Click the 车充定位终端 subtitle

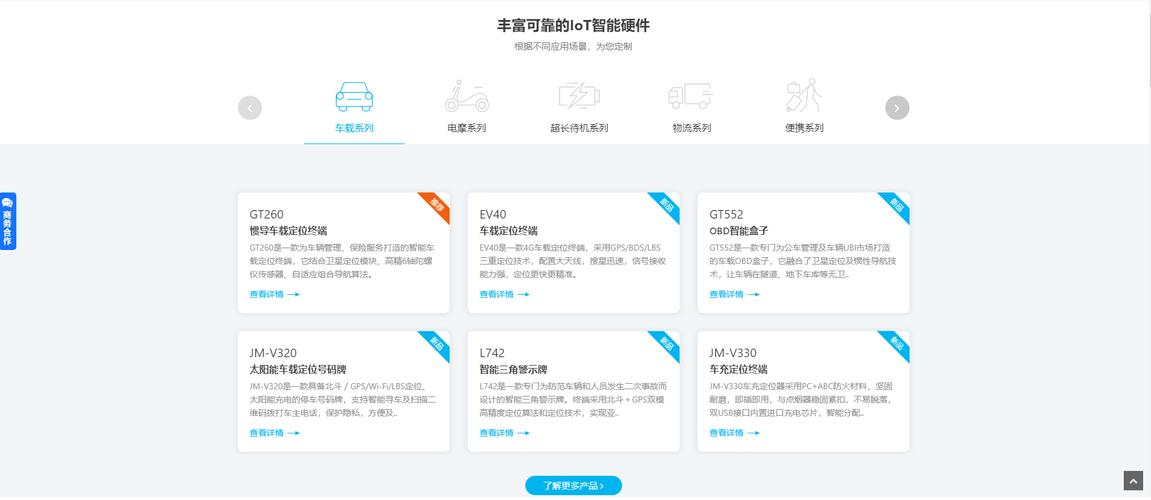tap(738, 369)
